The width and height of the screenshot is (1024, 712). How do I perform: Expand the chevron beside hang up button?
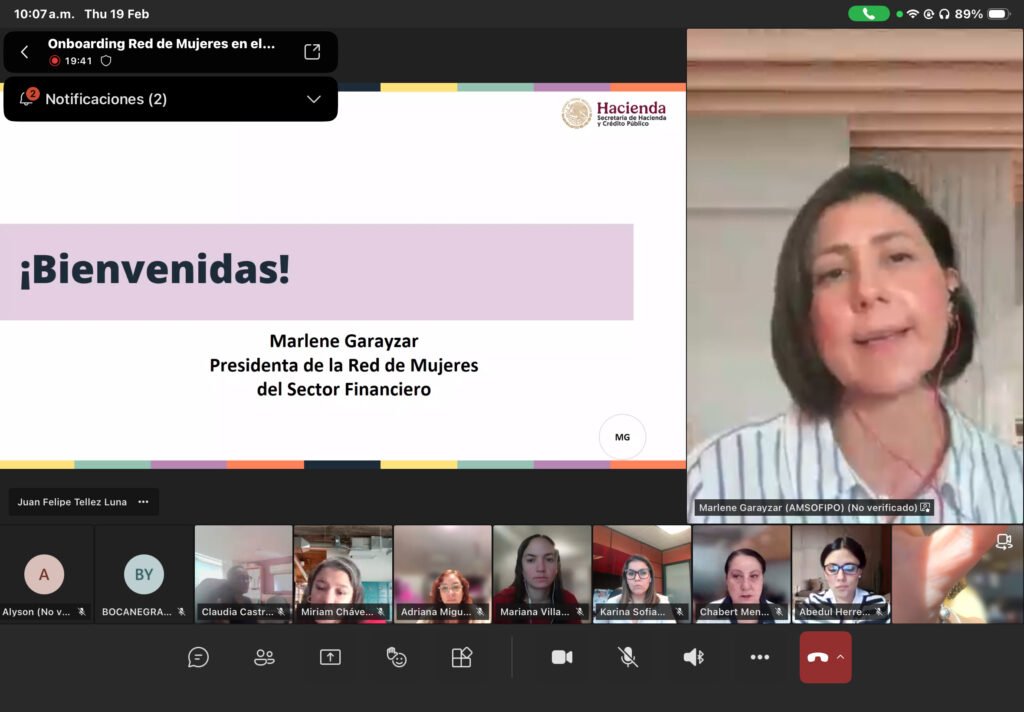(x=840, y=657)
